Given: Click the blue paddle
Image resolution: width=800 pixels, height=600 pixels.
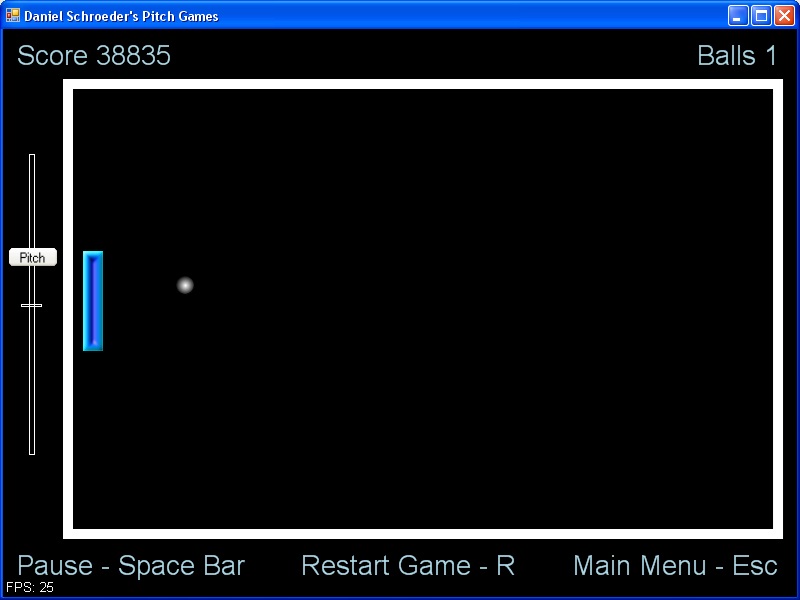Looking at the screenshot, I should (x=93, y=301).
